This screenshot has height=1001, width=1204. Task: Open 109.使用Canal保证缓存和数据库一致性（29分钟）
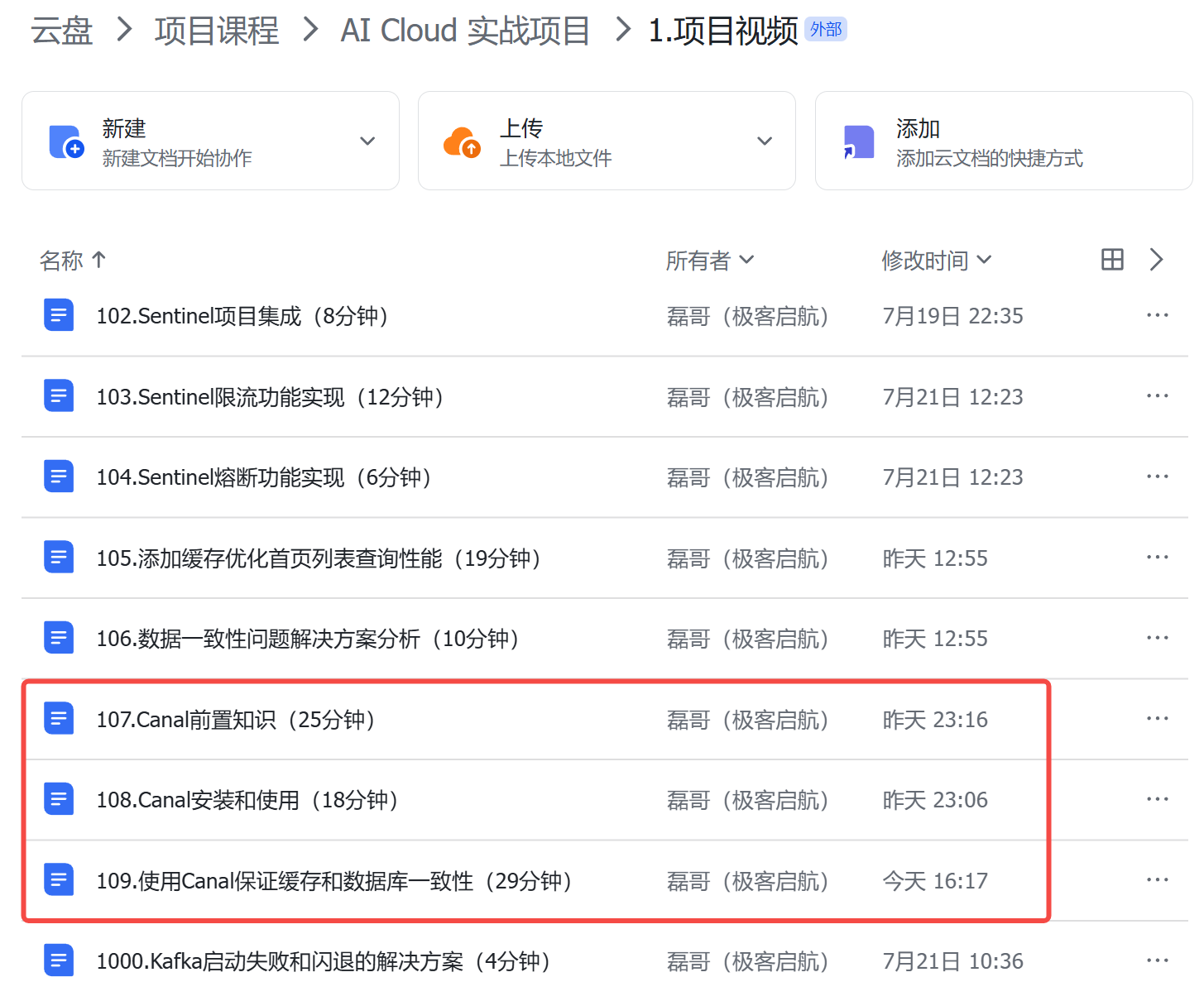coord(334,881)
